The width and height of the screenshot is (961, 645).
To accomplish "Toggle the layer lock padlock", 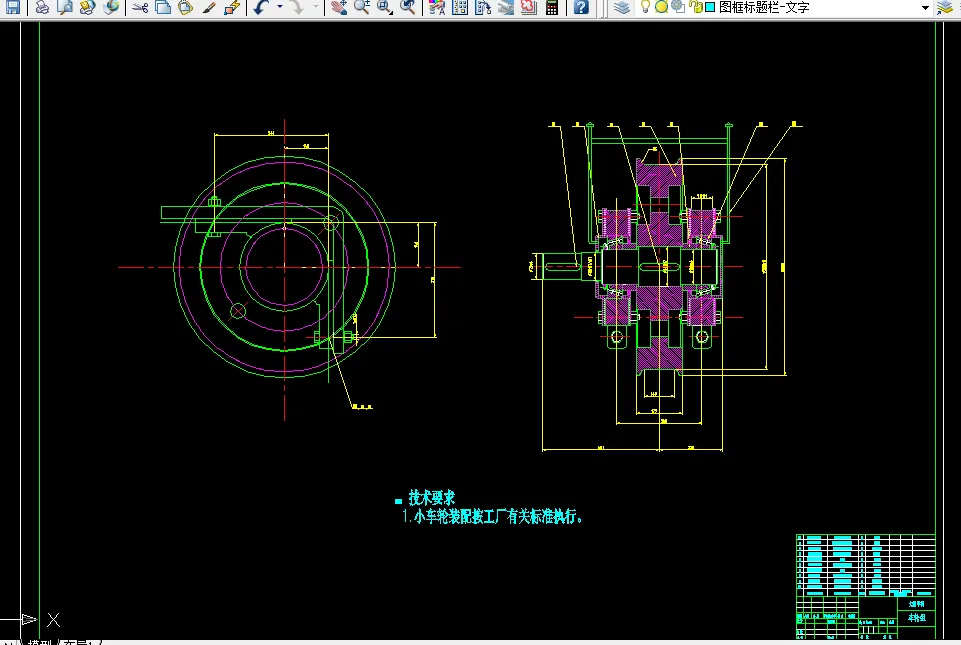I will point(696,7).
